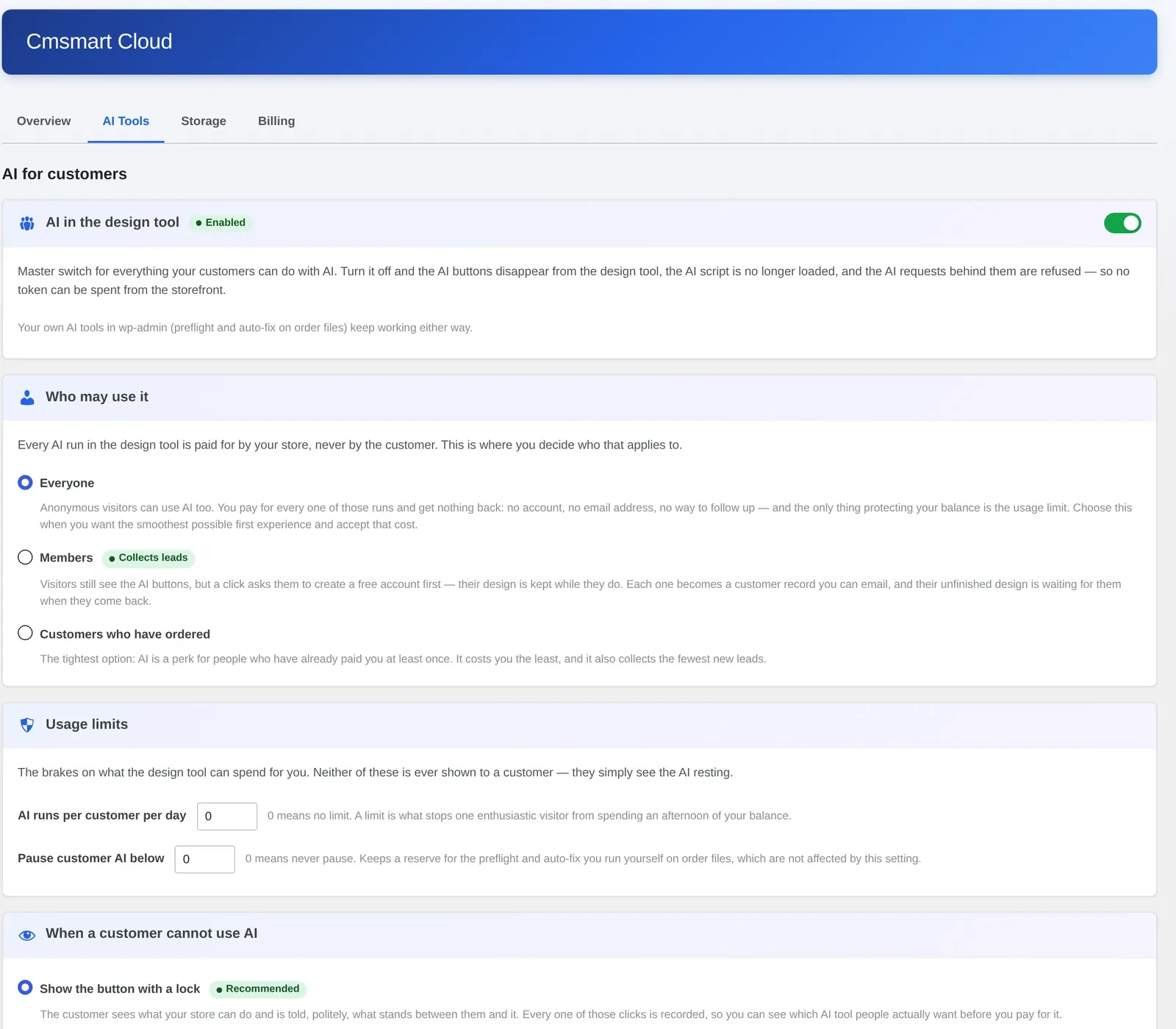This screenshot has width=1176, height=1029.
Task: Select the Members radio option
Action: (x=25, y=557)
